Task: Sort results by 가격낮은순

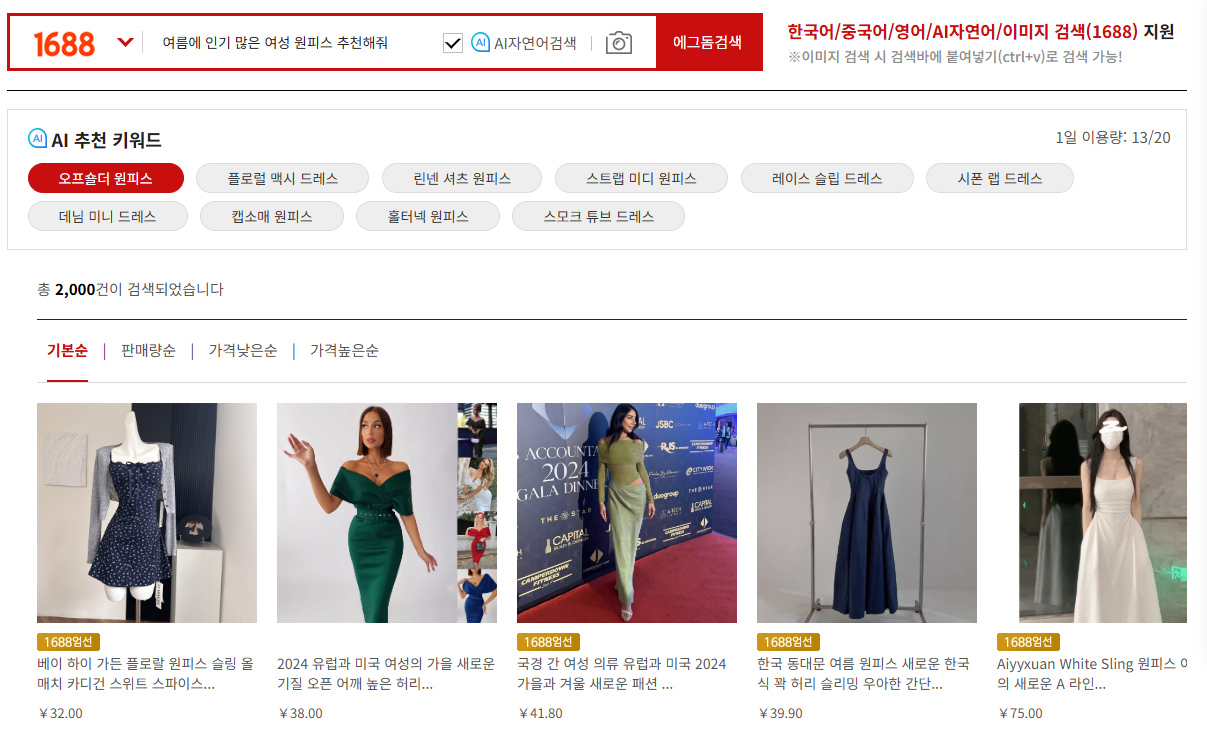Action: pyautogui.click(x=243, y=351)
